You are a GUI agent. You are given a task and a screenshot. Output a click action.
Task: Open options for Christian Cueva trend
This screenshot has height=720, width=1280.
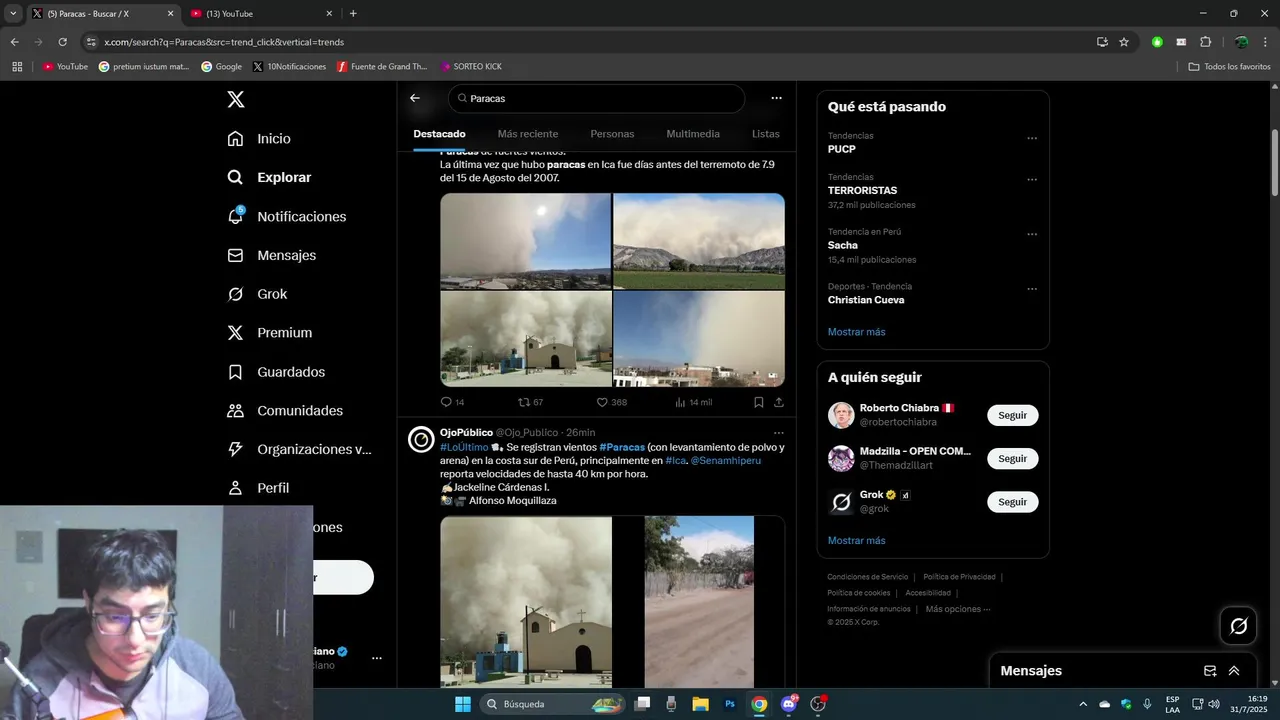[1032, 290]
